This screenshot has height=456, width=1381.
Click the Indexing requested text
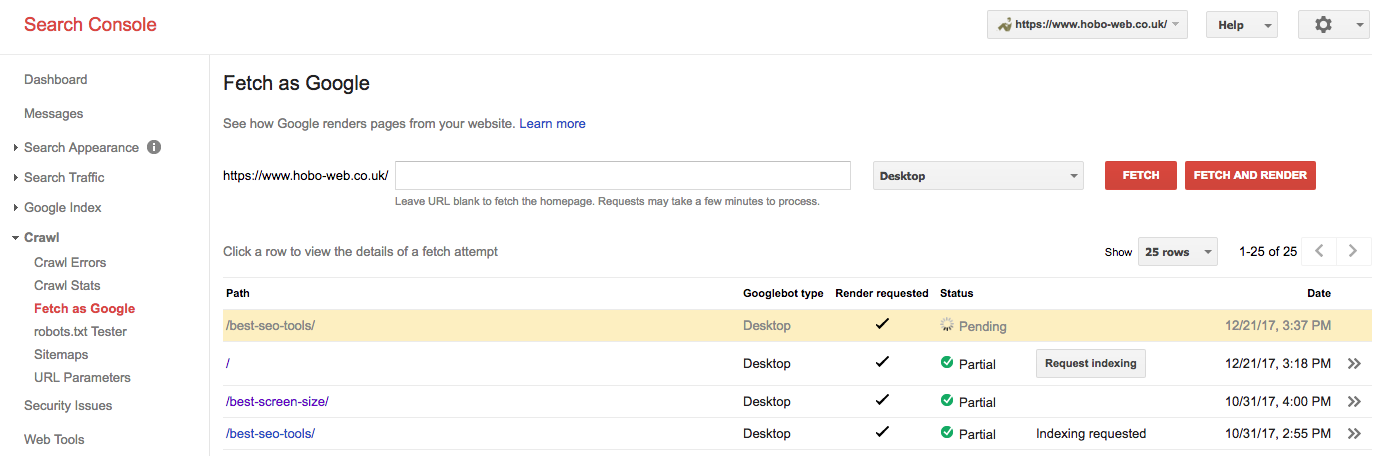[x=1091, y=434]
